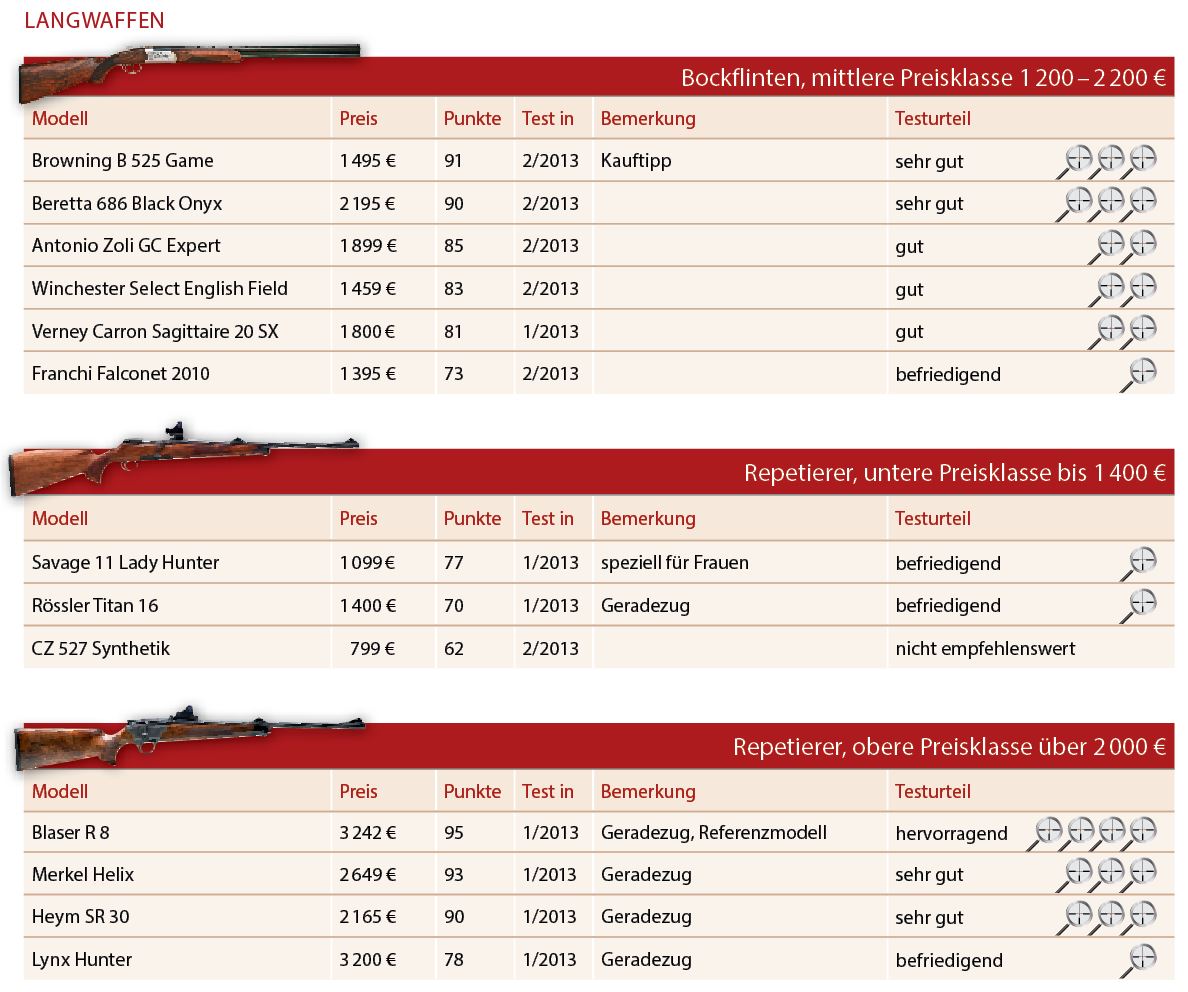Select the Verney Carron Sagittaire 20 SX entry

coord(155,331)
